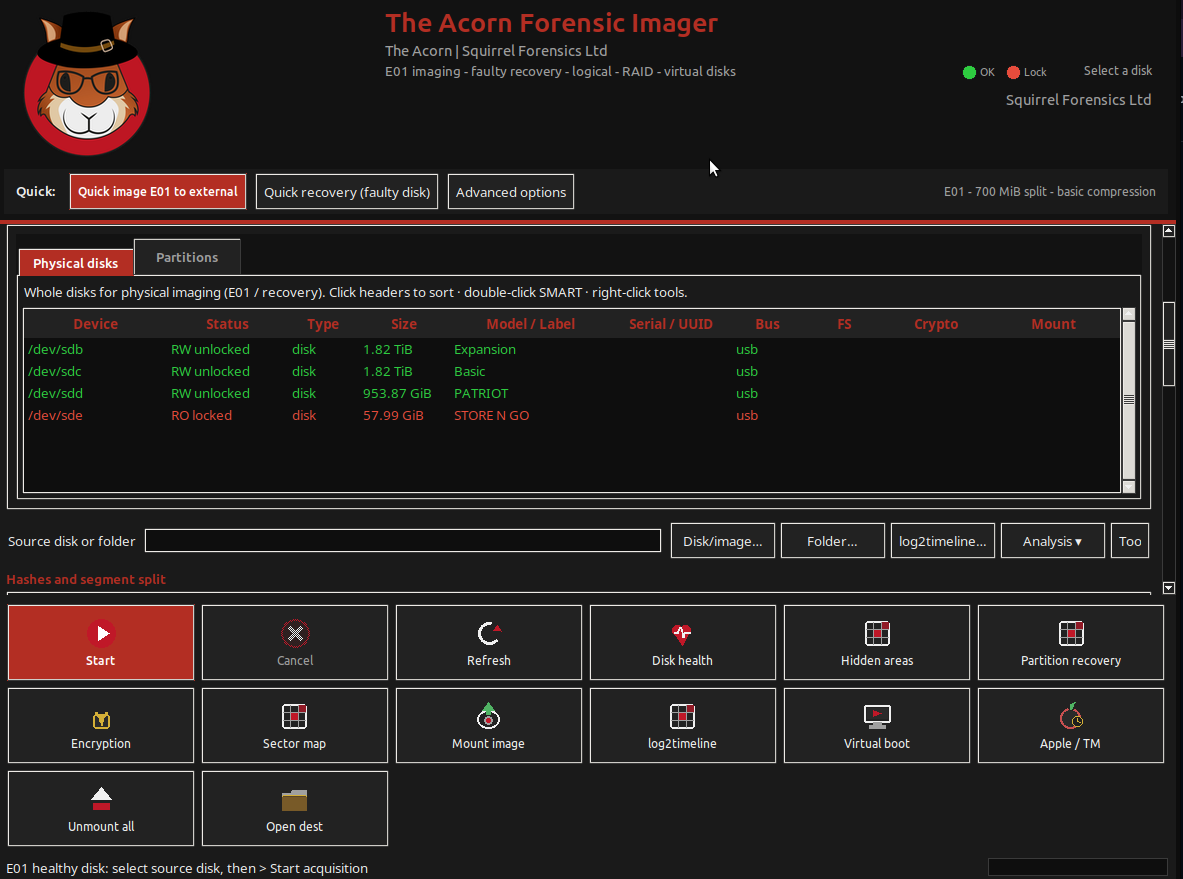Launch Partition recovery tool
This screenshot has width=1183, height=879.
coord(1071,642)
